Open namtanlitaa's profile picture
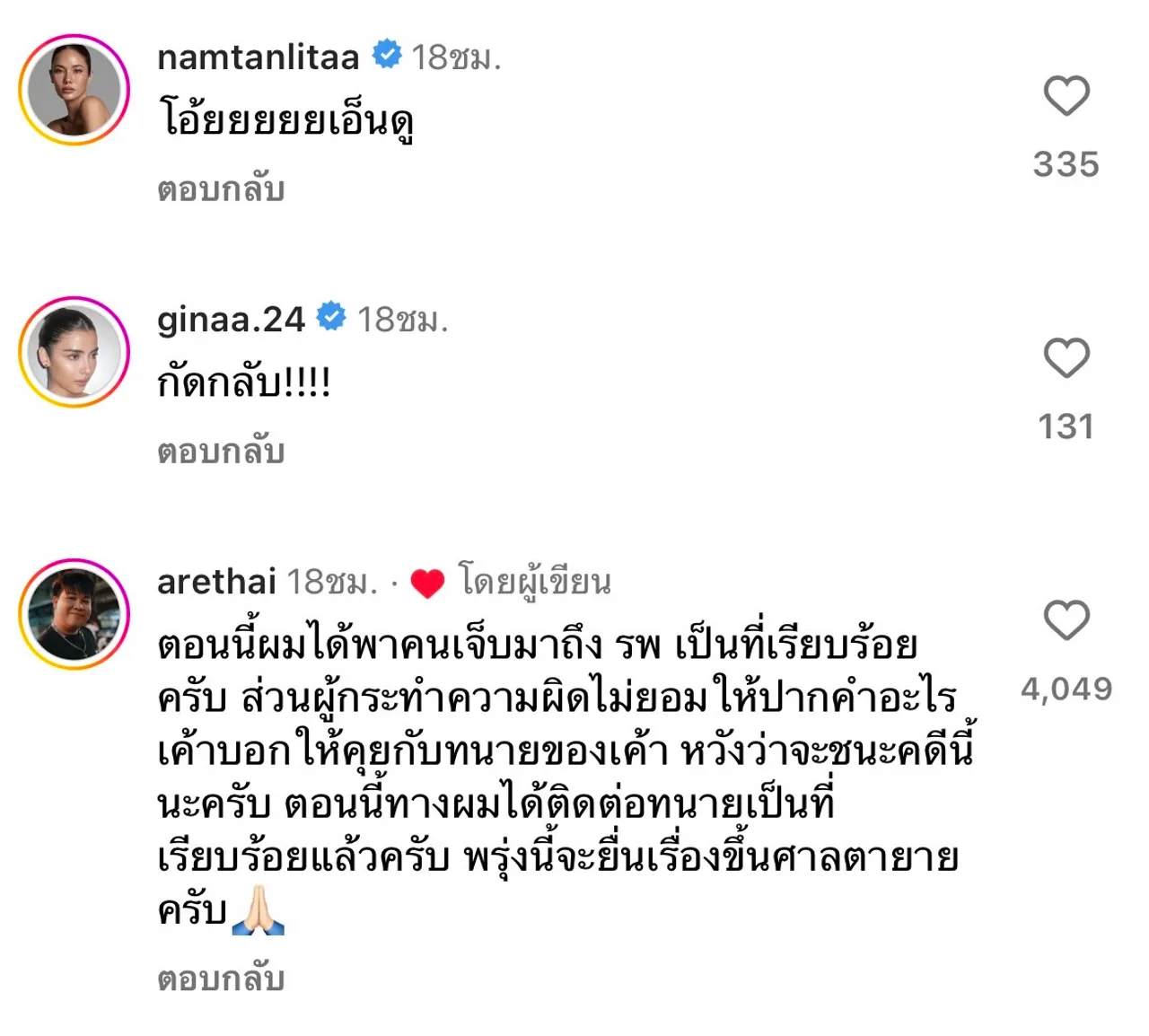Screen dimensions: 1149x1036 click(x=75, y=90)
